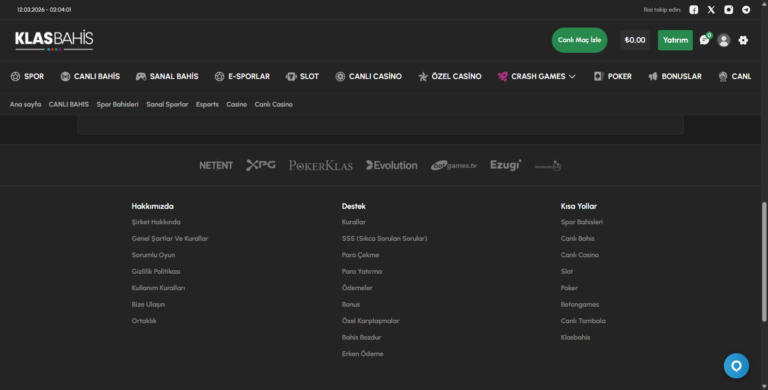Select Casino in sub navigation
This screenshot has width=768, height=390.
[x=237, y=104]
